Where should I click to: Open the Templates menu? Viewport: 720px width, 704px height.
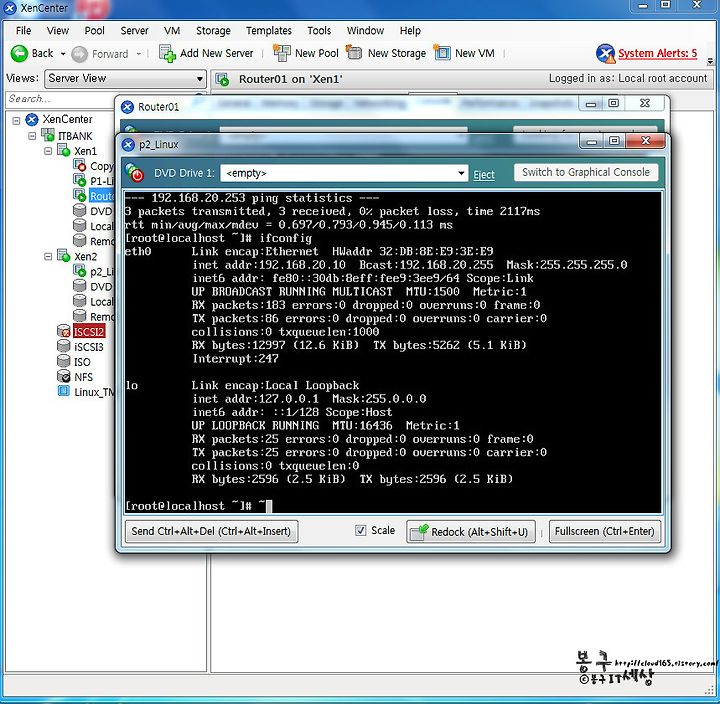point(269,31)
